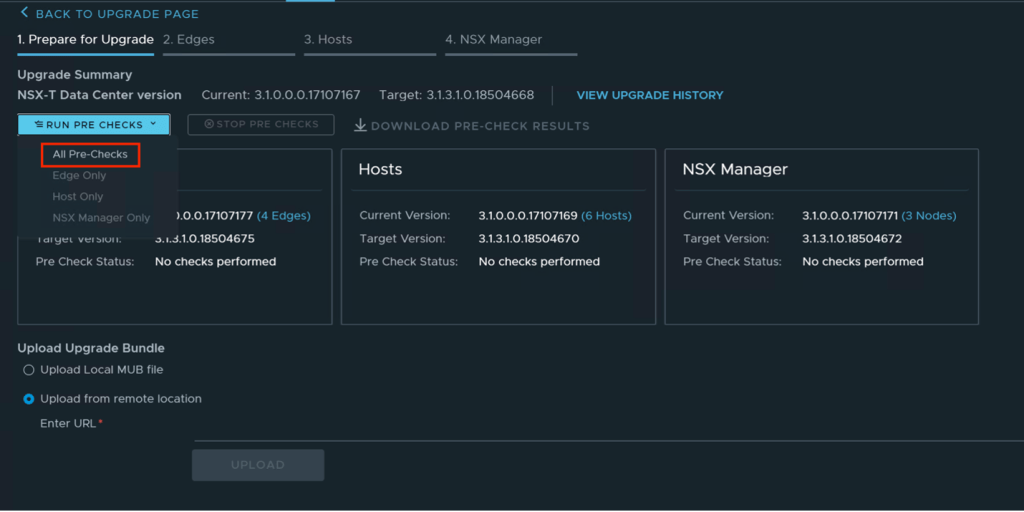Switch to the 2. Edges step tab
The width and height of the screenshot is (1024, 512).
point(189,40)
